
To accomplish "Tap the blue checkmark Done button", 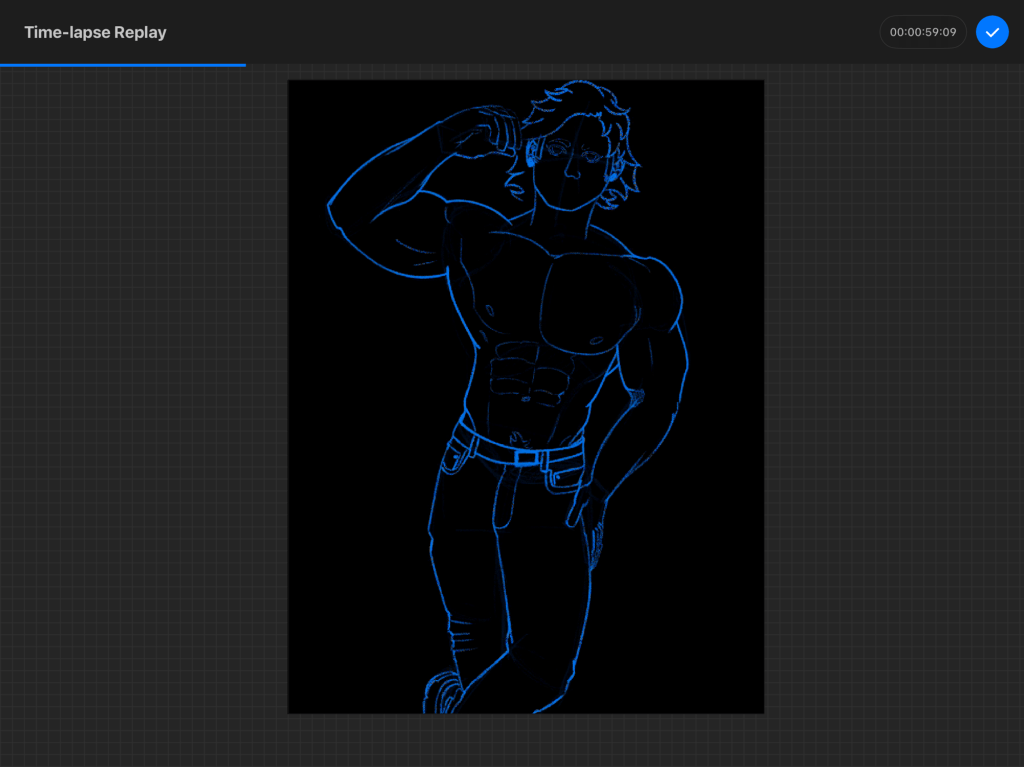I will 992,32.
